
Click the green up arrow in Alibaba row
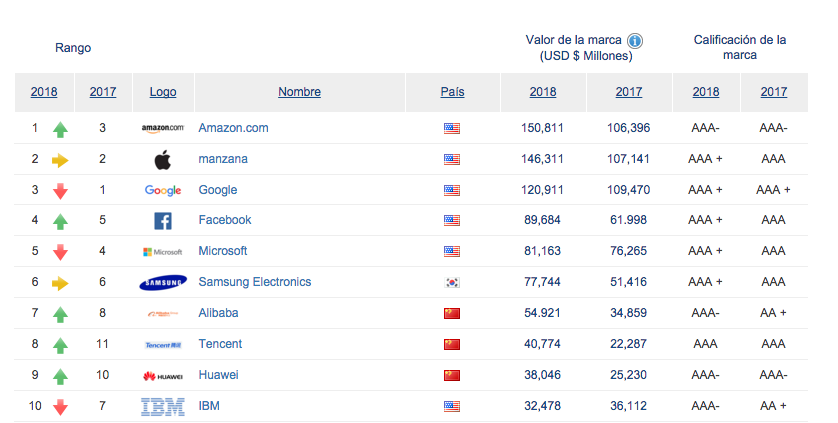pos(60,314)
